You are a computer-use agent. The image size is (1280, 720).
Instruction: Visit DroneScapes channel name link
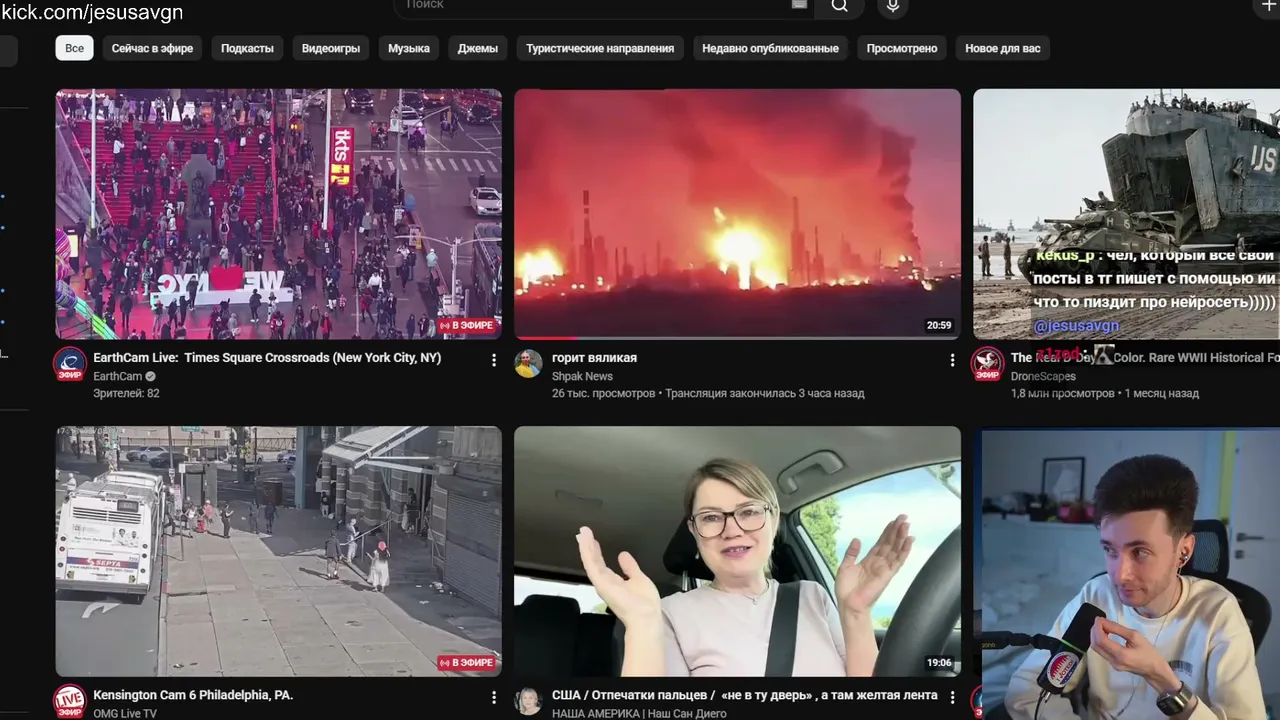(1043, 376)
